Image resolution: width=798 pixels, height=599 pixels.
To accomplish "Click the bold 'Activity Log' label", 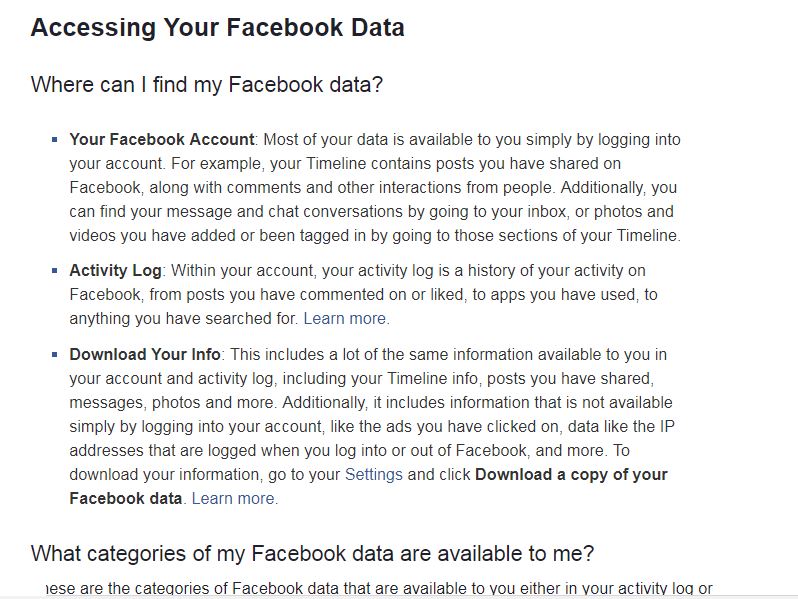I will [x=115, y=271].
